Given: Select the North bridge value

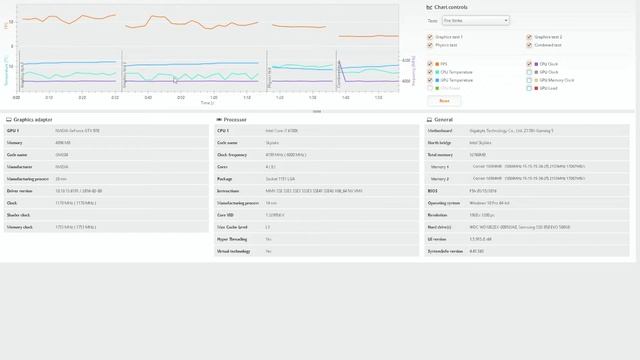Looking at the screenshot, I should [x=480, y=143].
